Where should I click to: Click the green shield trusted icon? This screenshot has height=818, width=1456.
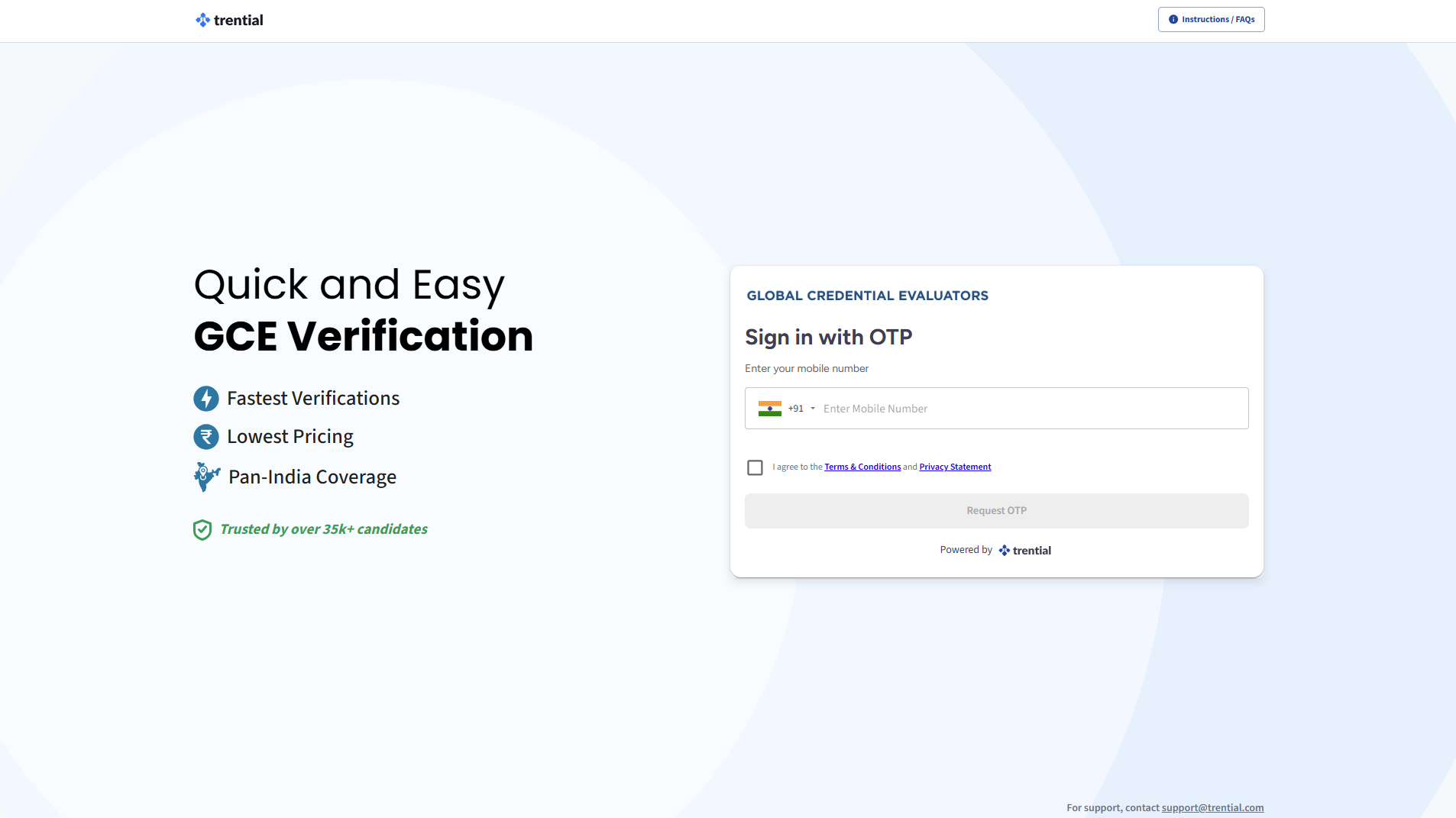point(202,529)
